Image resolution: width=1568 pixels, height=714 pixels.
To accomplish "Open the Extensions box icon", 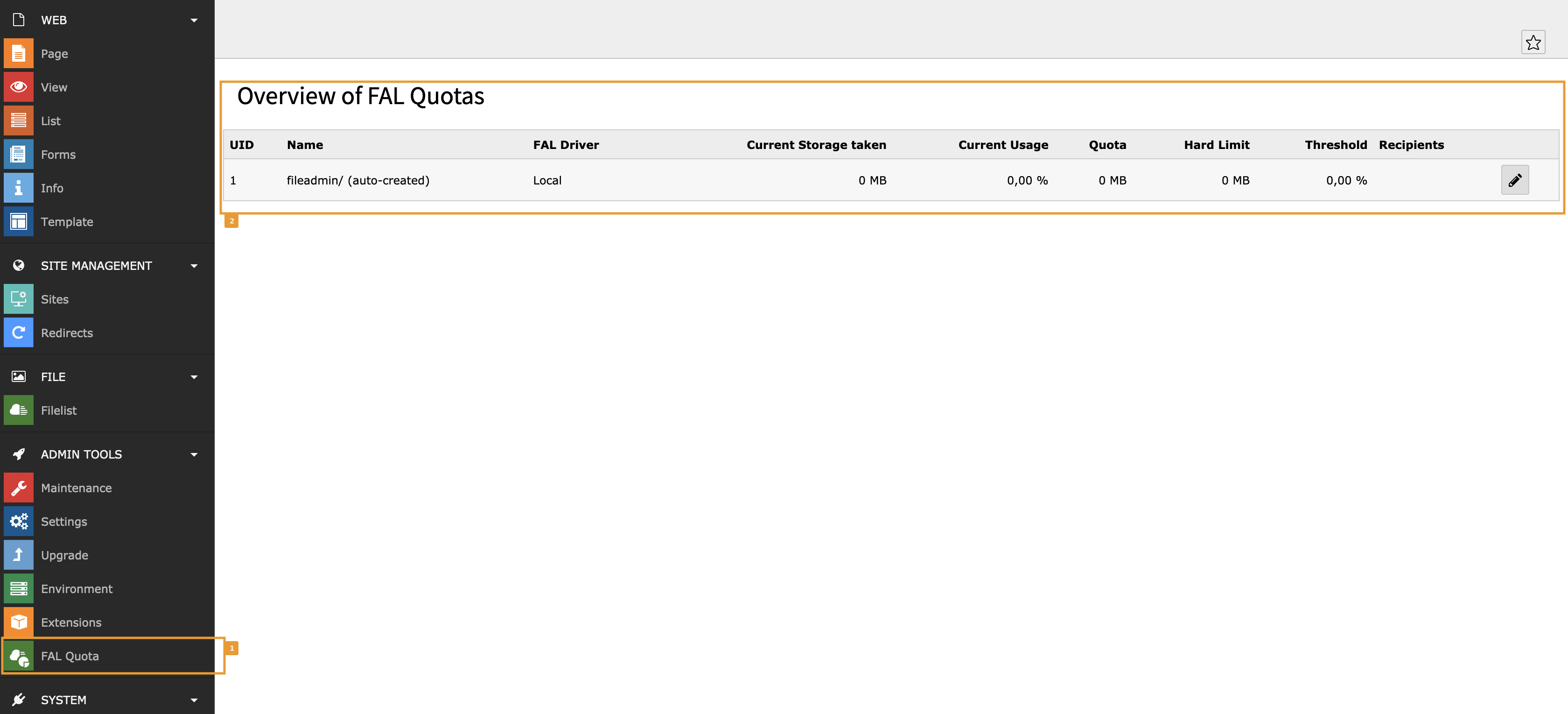I will coord(18,622).
